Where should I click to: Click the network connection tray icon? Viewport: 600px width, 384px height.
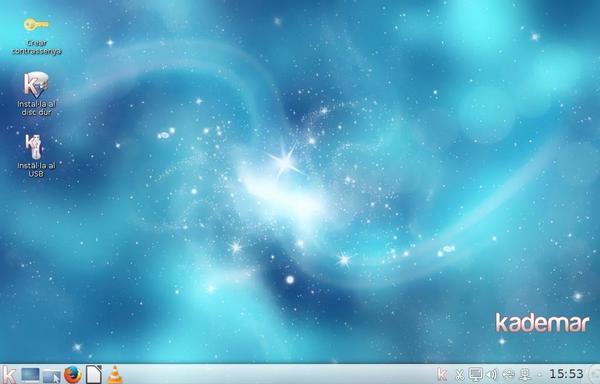click(525, 374)
